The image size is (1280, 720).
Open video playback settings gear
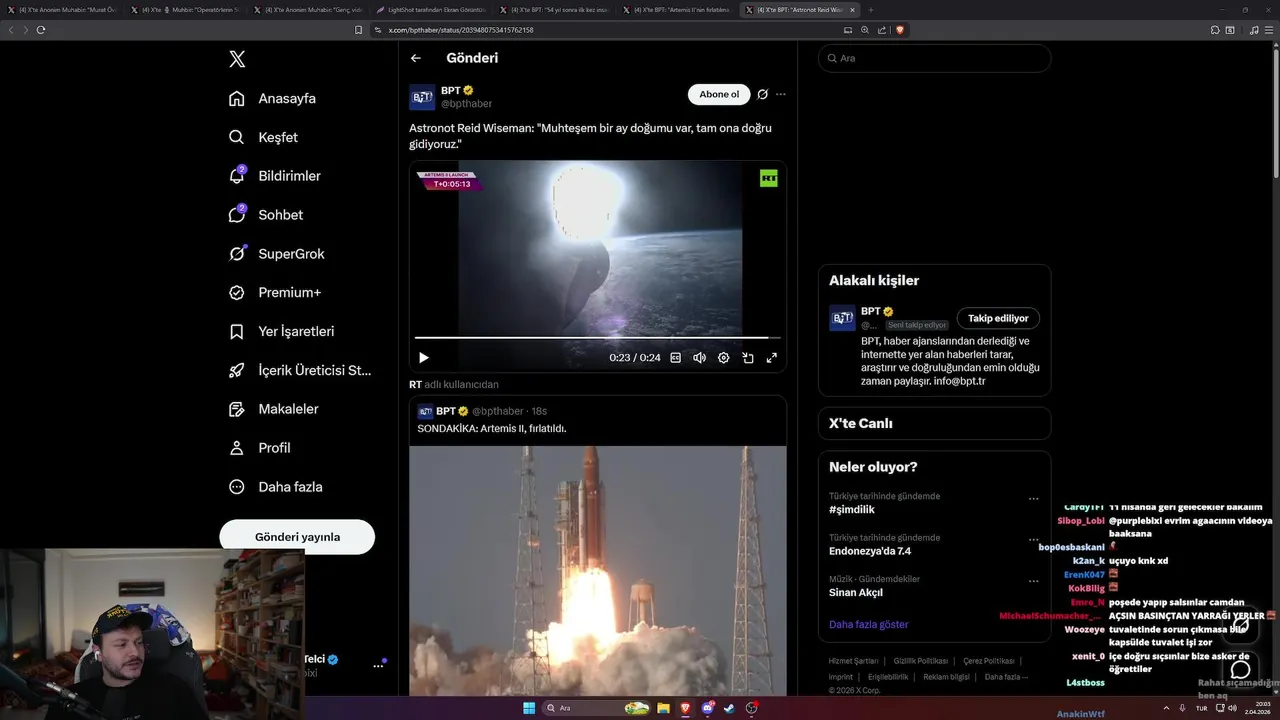click(724, 358)
